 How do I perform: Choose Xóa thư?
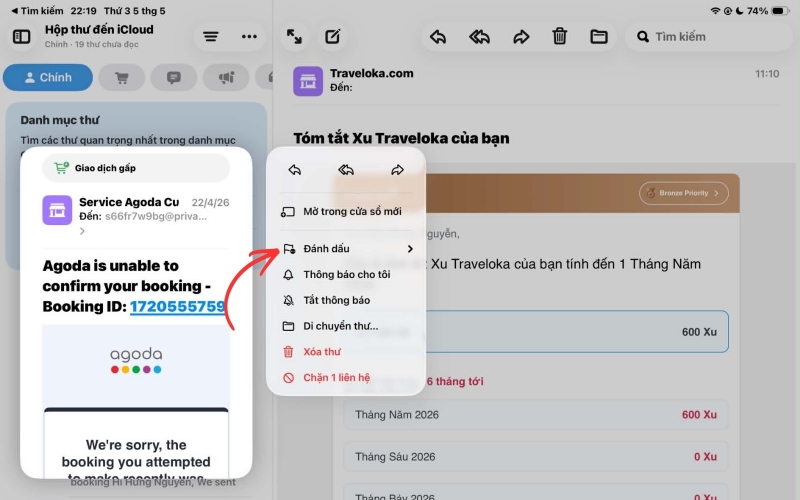point(346,352)
